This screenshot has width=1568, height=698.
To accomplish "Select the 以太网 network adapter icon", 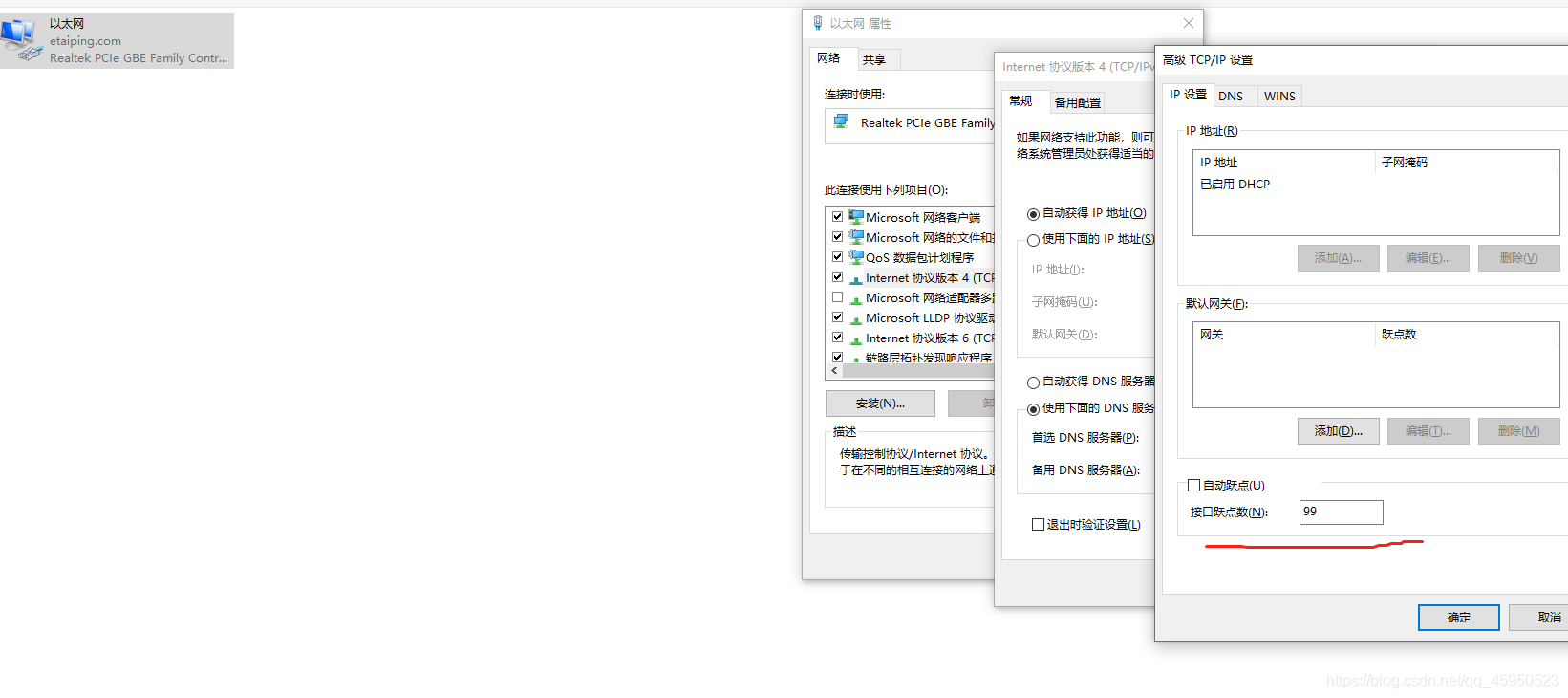I will 22,41.
